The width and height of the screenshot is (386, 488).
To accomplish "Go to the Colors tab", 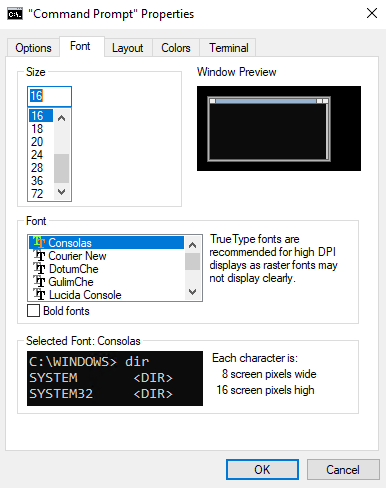I will click(176, 48).
